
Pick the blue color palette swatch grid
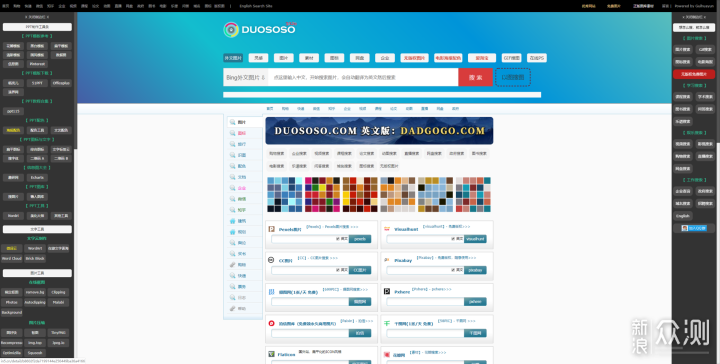(285, 195)
